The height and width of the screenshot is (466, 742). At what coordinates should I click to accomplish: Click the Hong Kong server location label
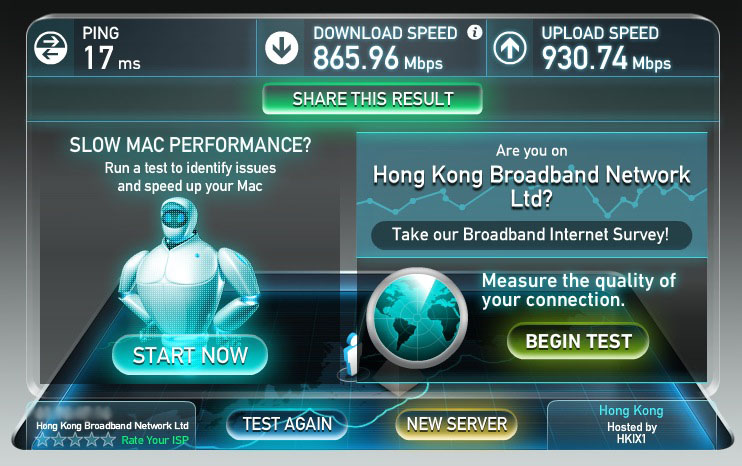(x=631, y=411)
